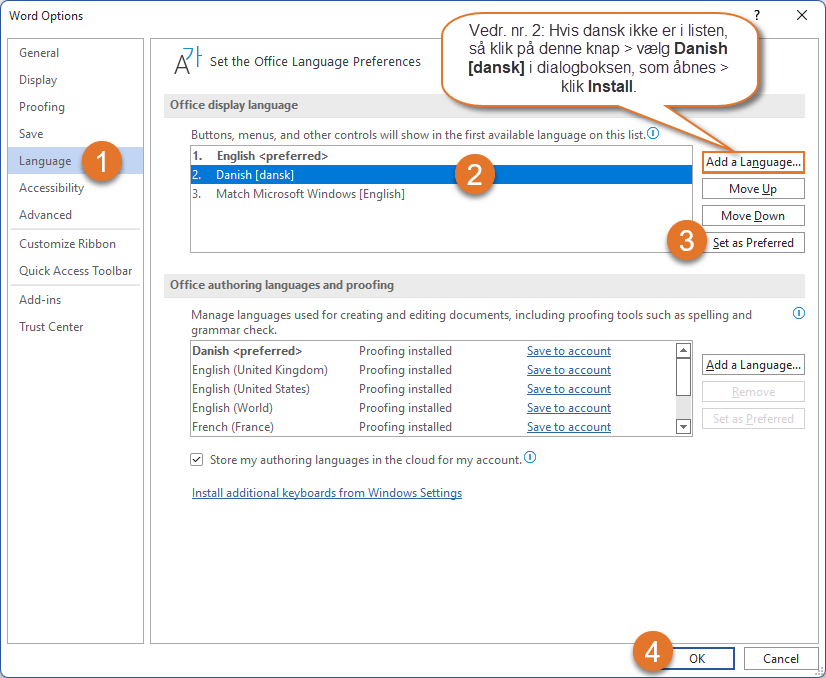Screen dimensions: 826x678
Task: Click Save to account for English (United States)
Action: click(569, 389)
